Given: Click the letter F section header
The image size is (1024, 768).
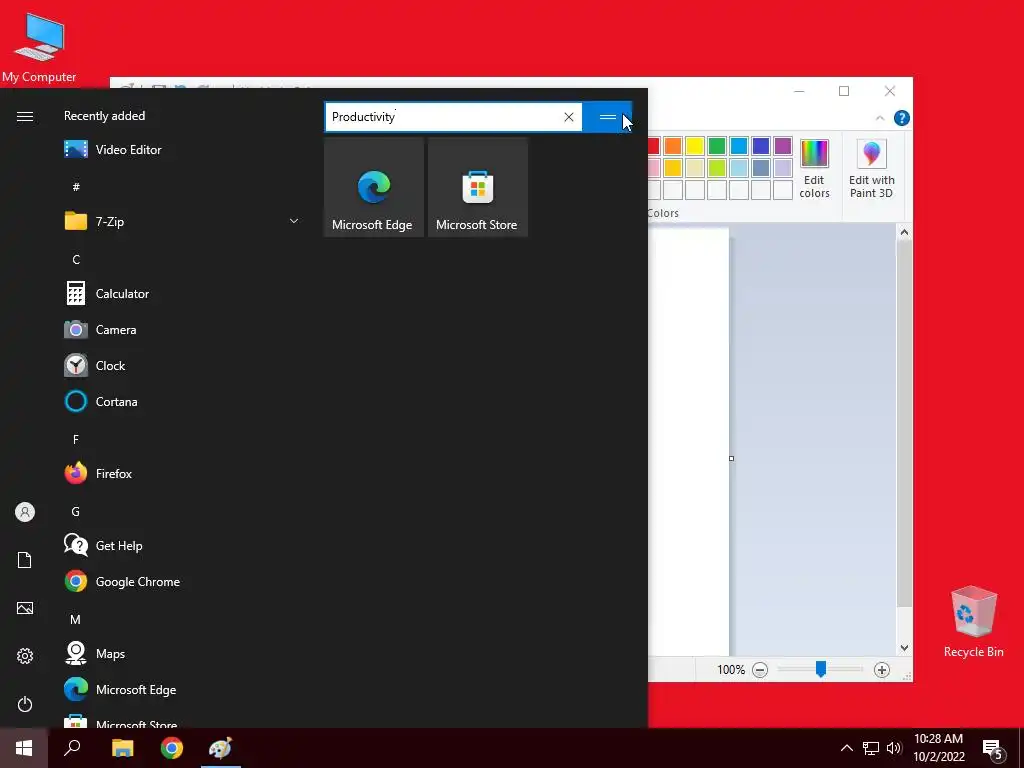Looking at the screenshot, I should coord(76,440).
